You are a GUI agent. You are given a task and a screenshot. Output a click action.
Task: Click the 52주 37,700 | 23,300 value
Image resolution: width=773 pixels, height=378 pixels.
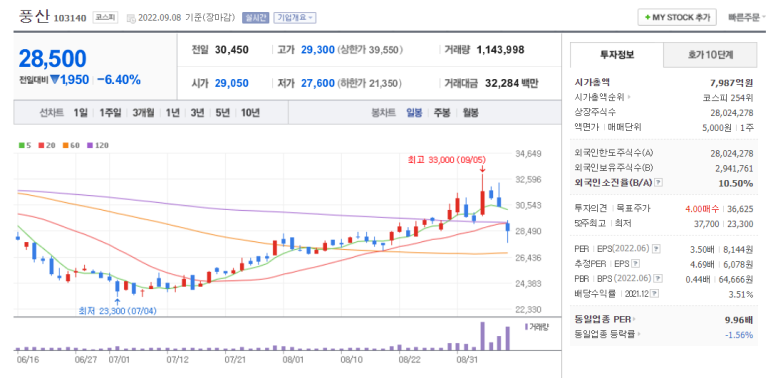(x=724, y=224)
